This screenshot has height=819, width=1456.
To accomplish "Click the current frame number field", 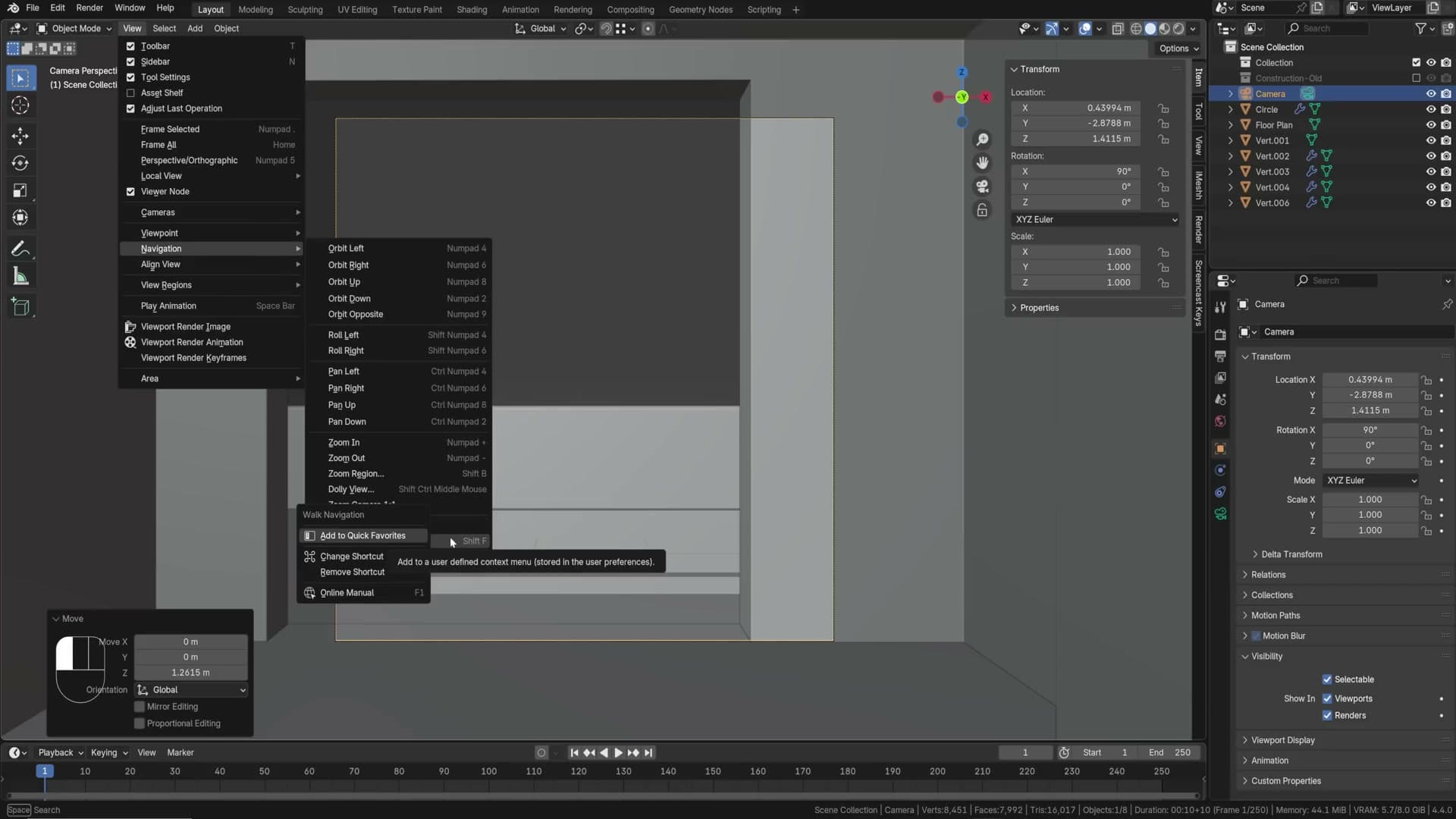I will coord(1025,753).
